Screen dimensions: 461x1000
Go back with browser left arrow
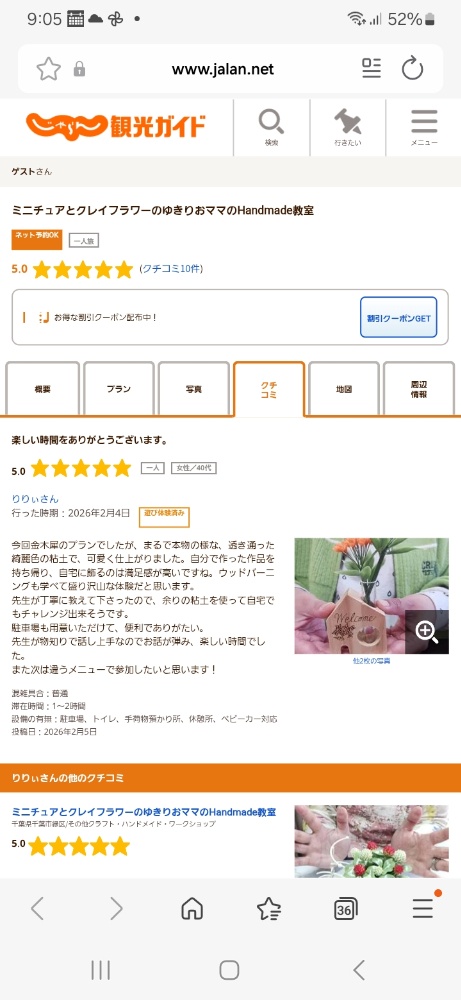click(x=38, y=908)
